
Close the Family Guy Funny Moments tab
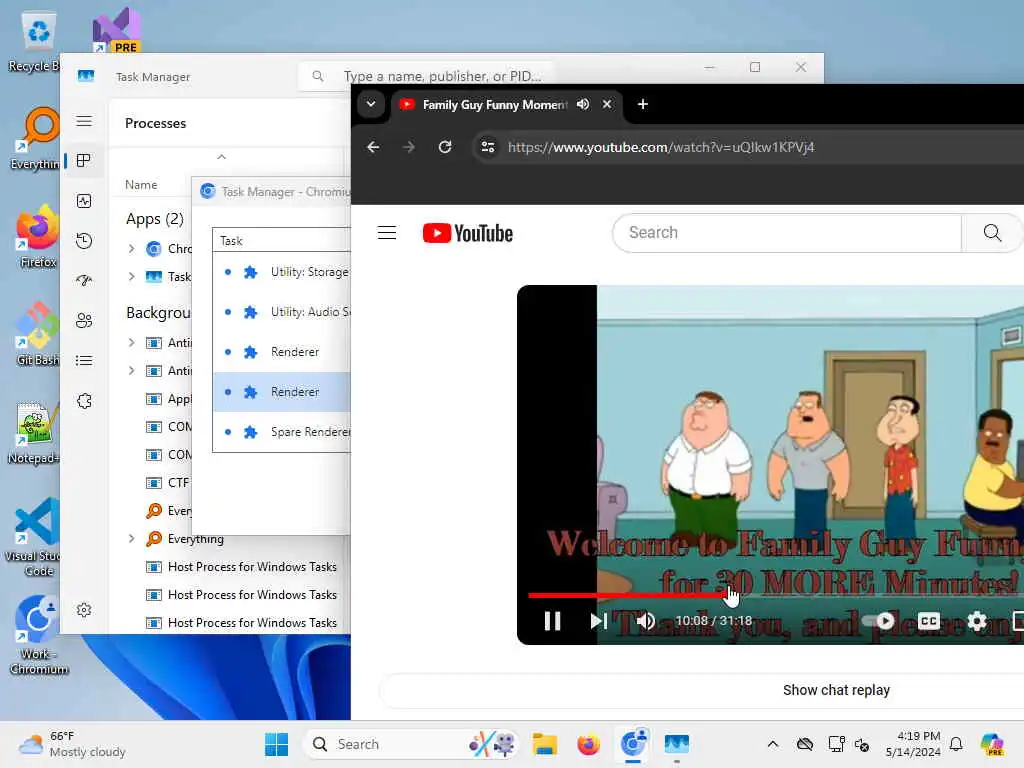point(607,104)
